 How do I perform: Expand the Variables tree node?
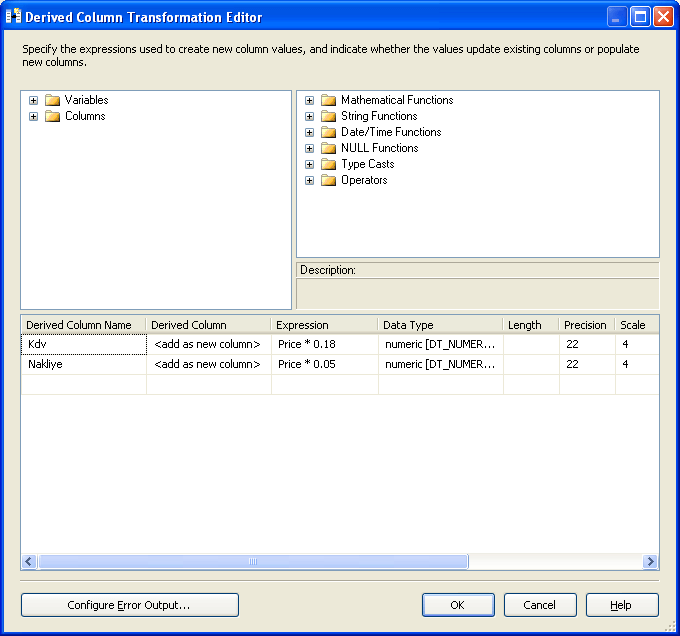pos(33,101)
